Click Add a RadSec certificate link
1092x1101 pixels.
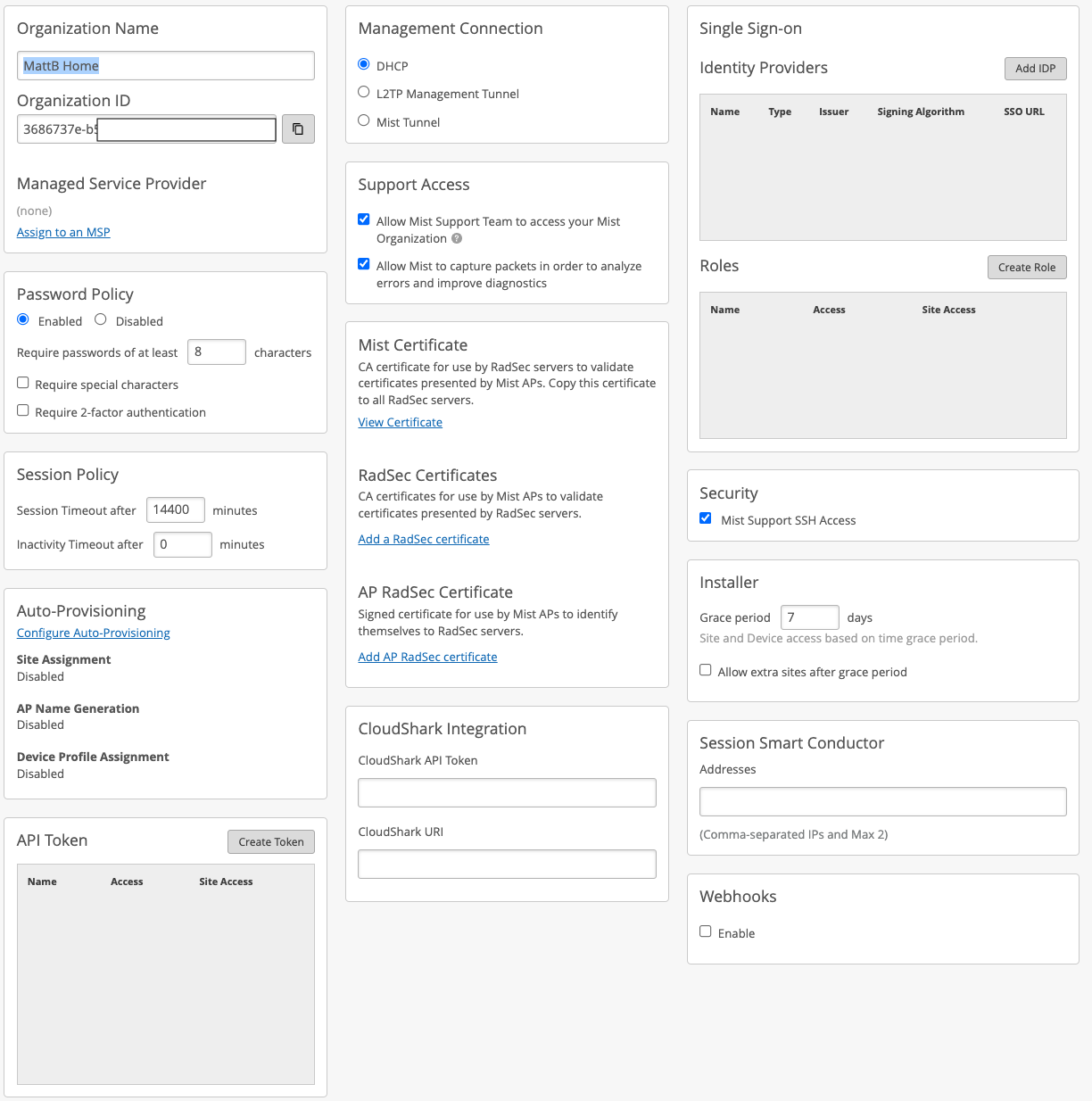pyautogui.click(x=423, y=539)
